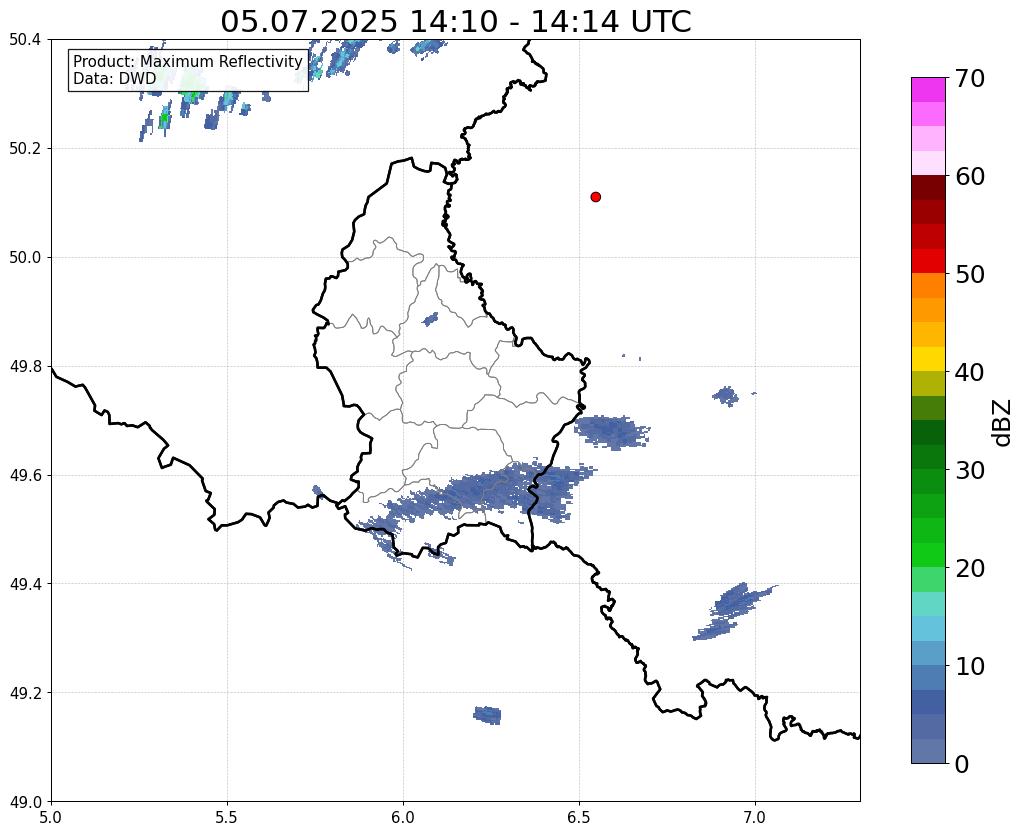The image size is (1023, 834).
Task: Click the yellow colorbar segment near 40
Action: [928, 359]
